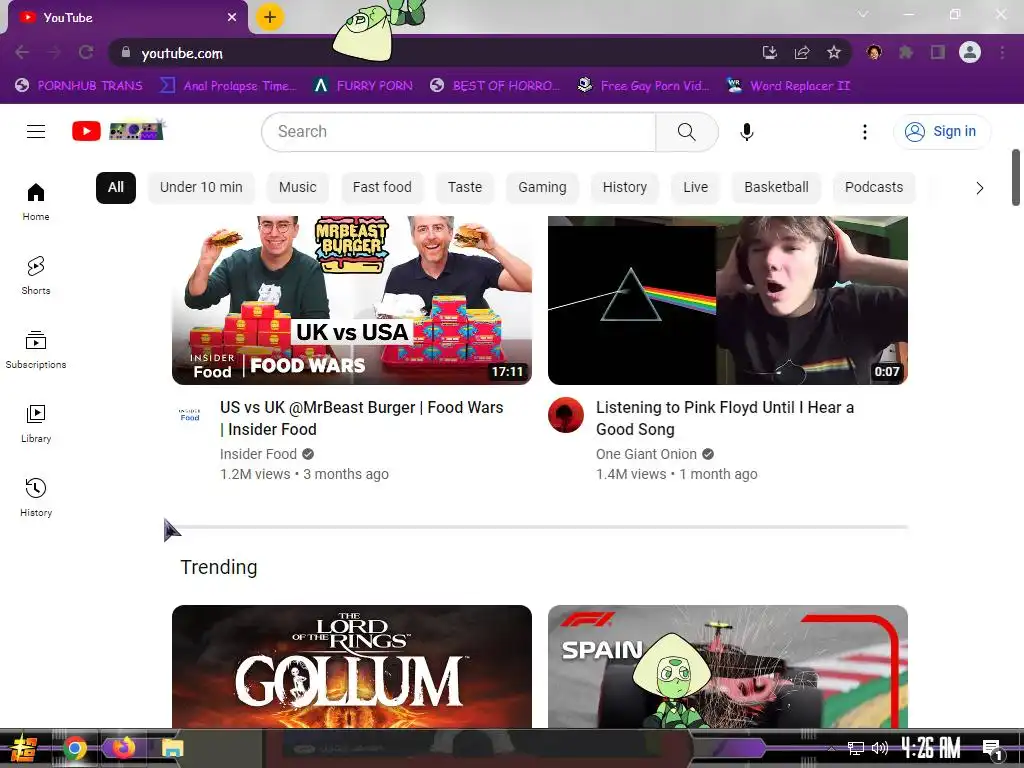Open YouTube settings three-dot menu

click(x=865, y=132)
